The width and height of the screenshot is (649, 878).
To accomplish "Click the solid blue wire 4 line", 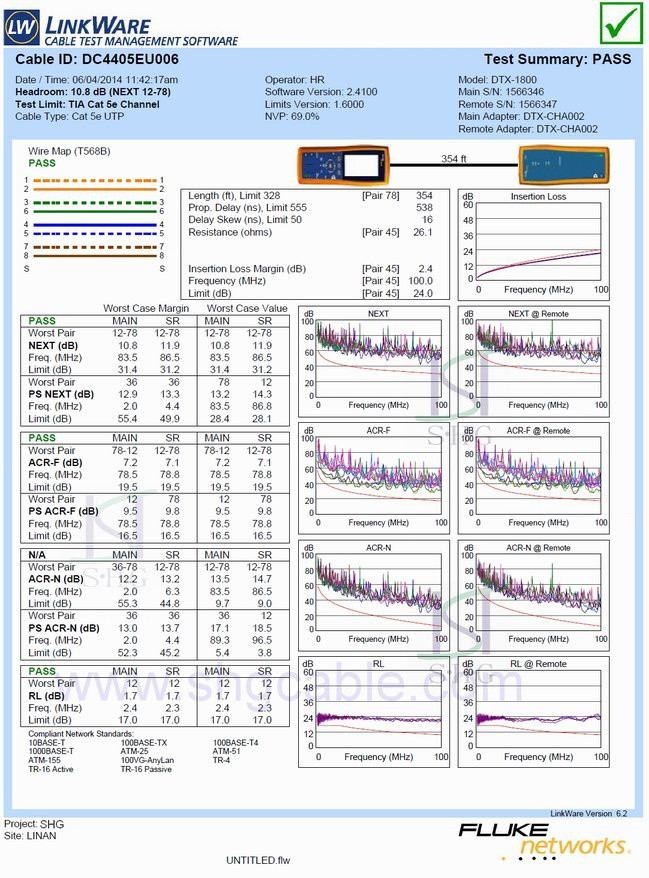I will tap(95, 225).
